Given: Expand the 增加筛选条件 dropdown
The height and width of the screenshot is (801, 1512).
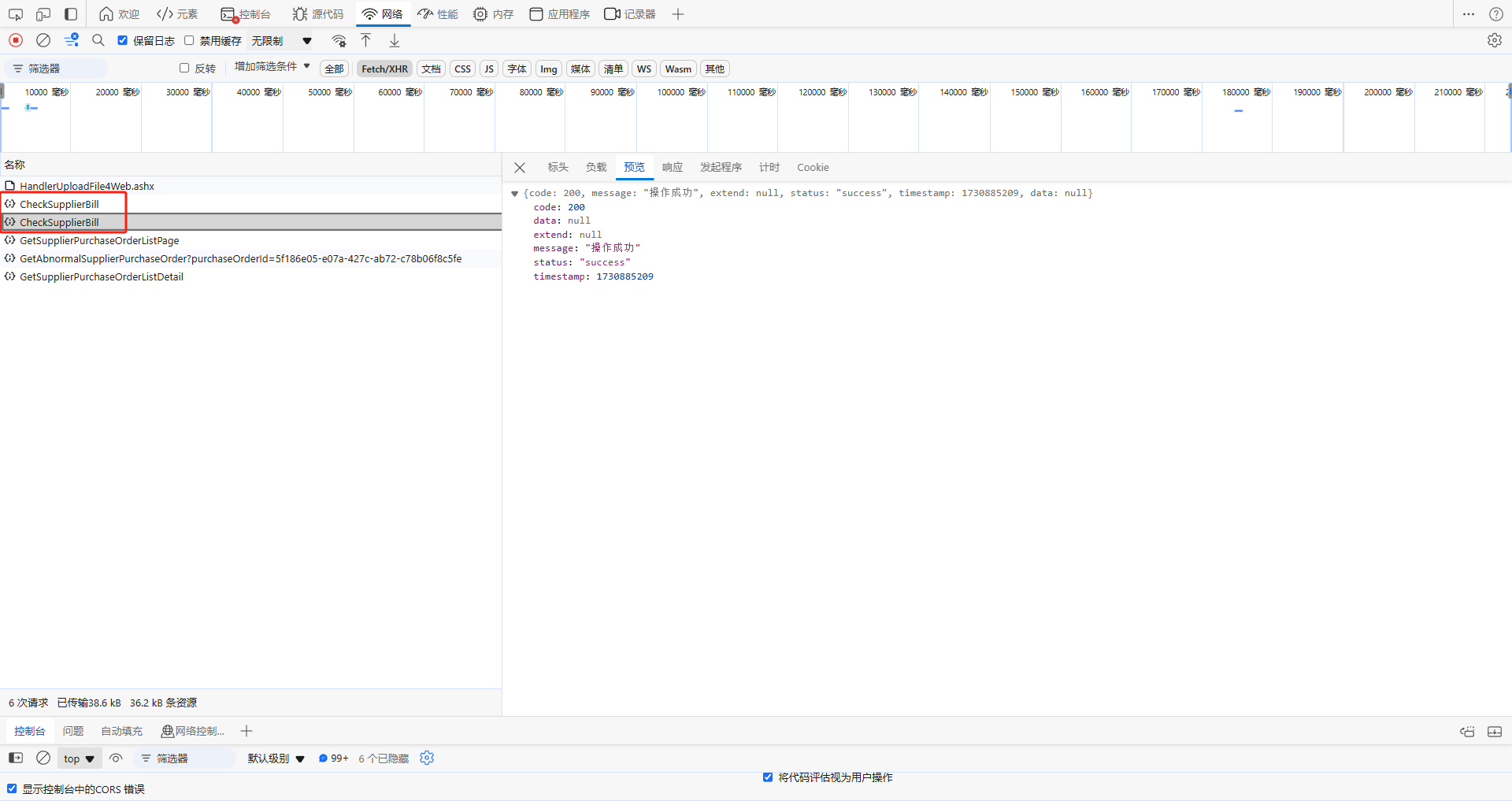Looking at the screenshot, I should [x=272, y=67].
